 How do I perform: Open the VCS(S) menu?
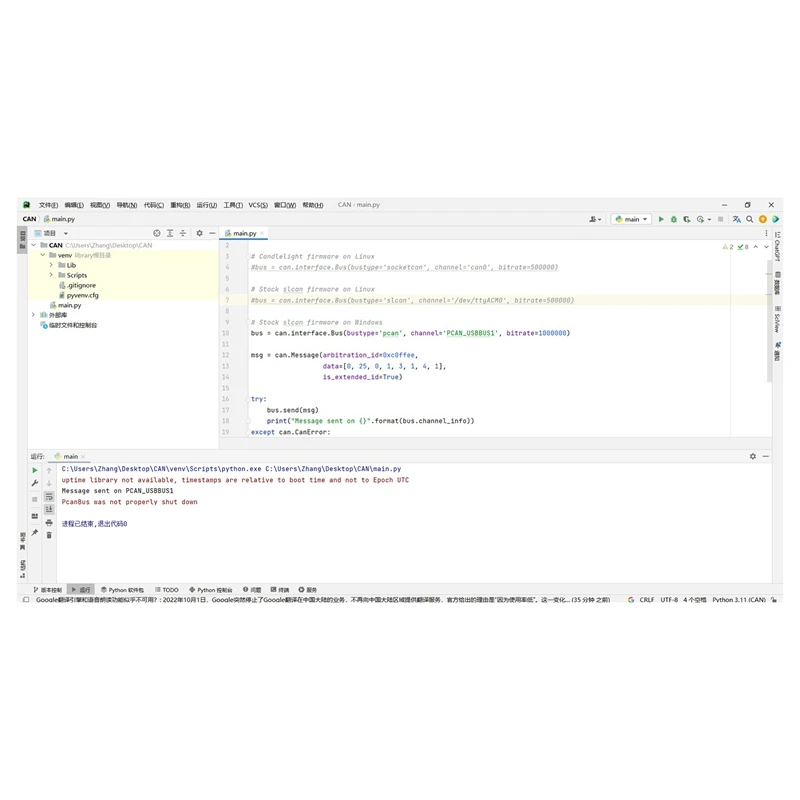[258, 205]
